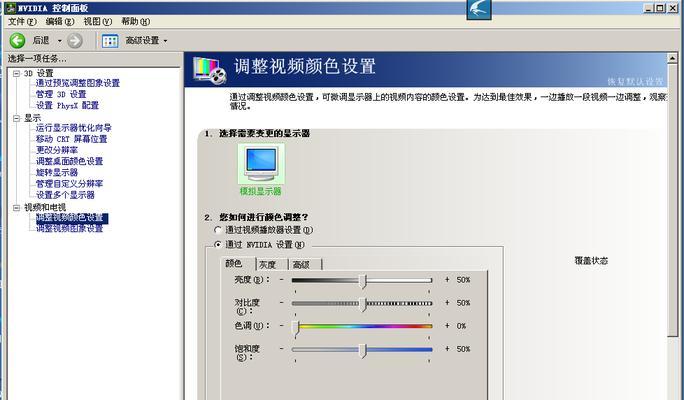Collapse the 3D 设置 tree node

[17, 73]
